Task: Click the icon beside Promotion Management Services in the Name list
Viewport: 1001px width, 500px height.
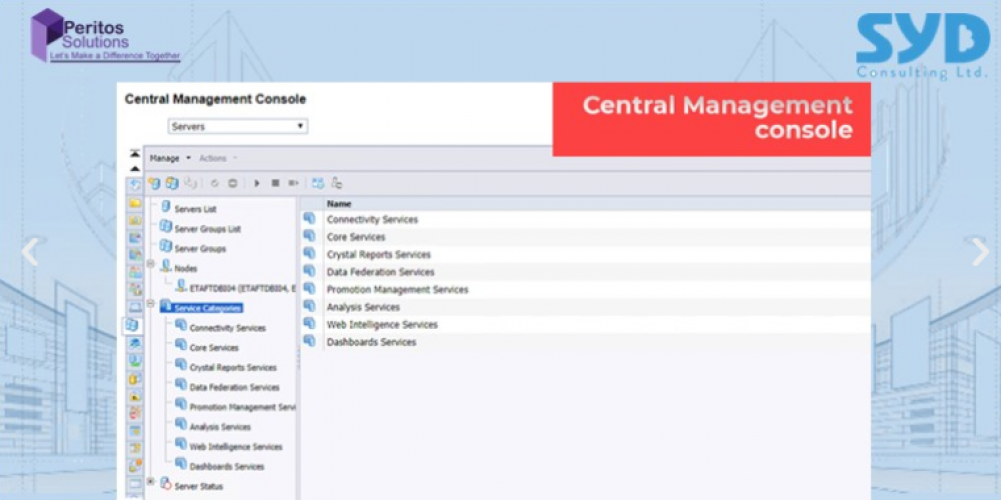Action: point(310,289)
